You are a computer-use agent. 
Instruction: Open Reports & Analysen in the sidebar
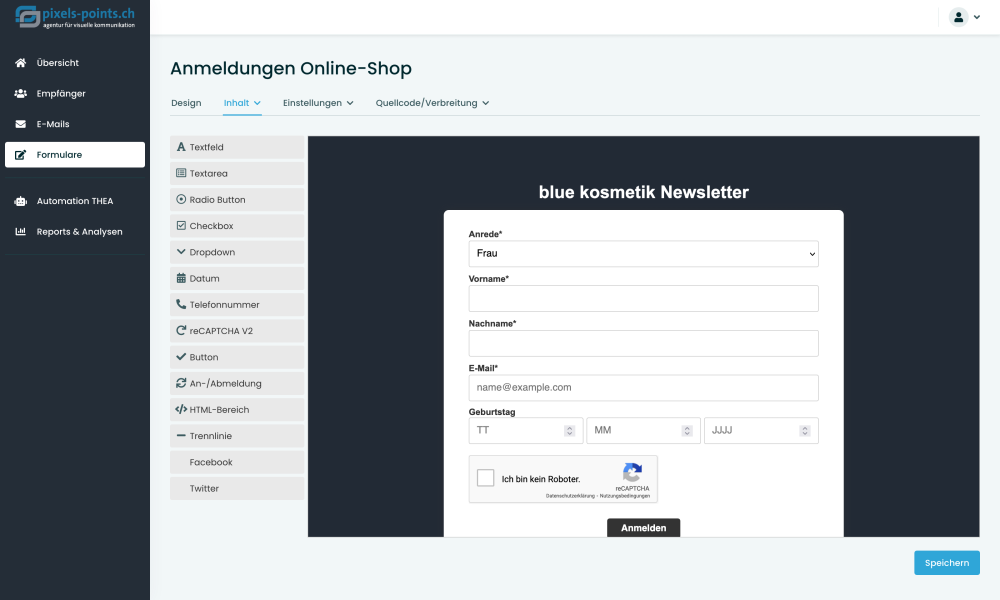75,231
